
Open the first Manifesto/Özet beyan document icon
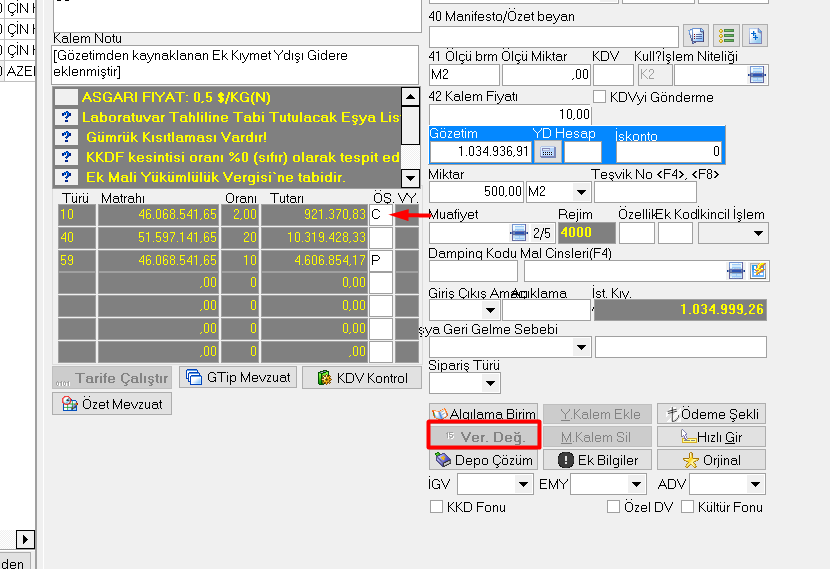coord(698,36)
